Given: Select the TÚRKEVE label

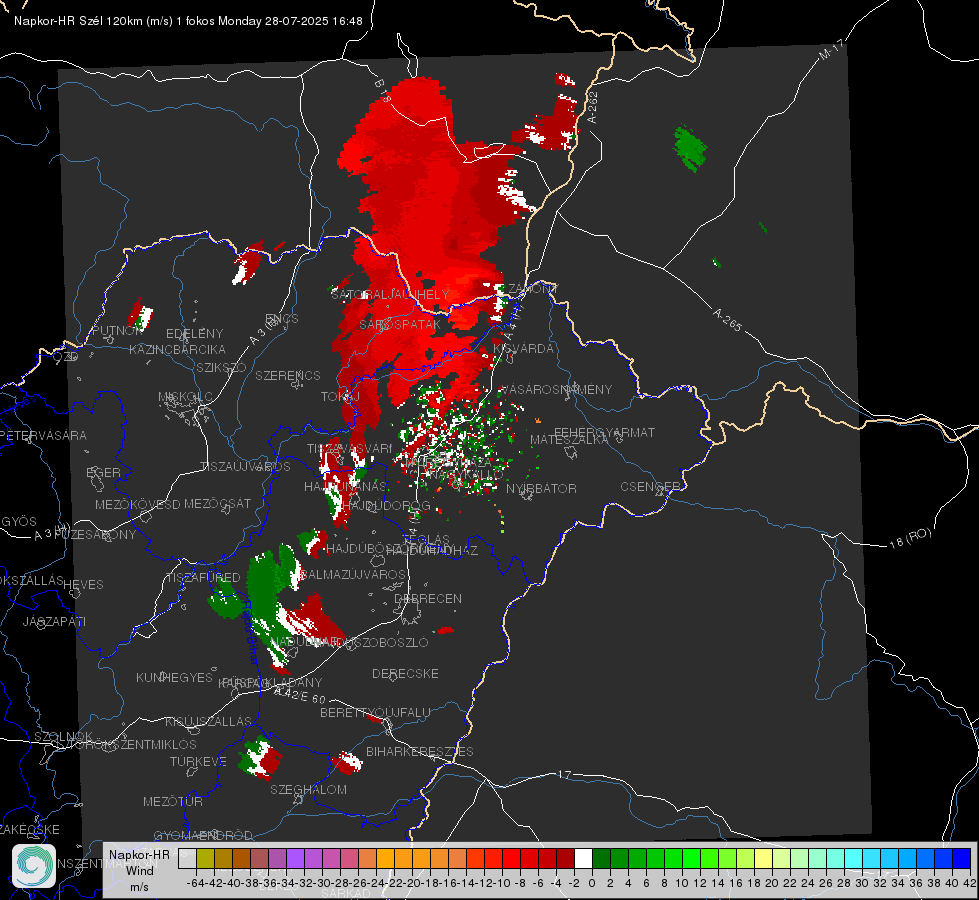Looking at the screenshot, I should coord(199,761).
